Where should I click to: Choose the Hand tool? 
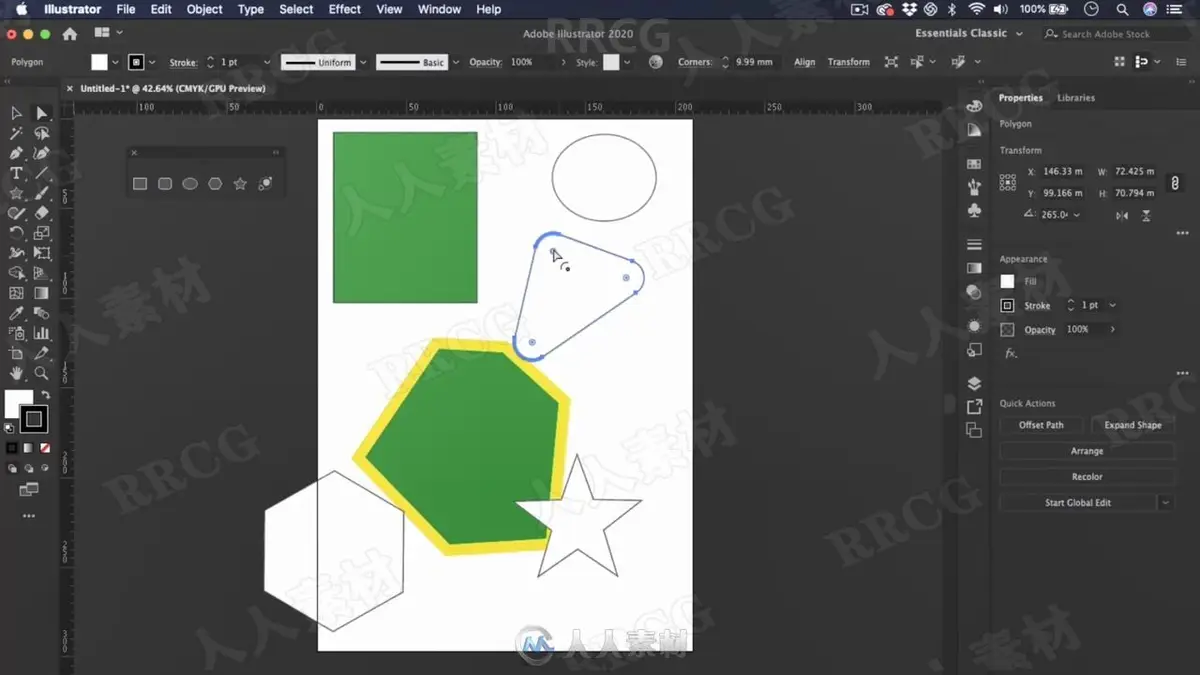(x=17, y=373)
